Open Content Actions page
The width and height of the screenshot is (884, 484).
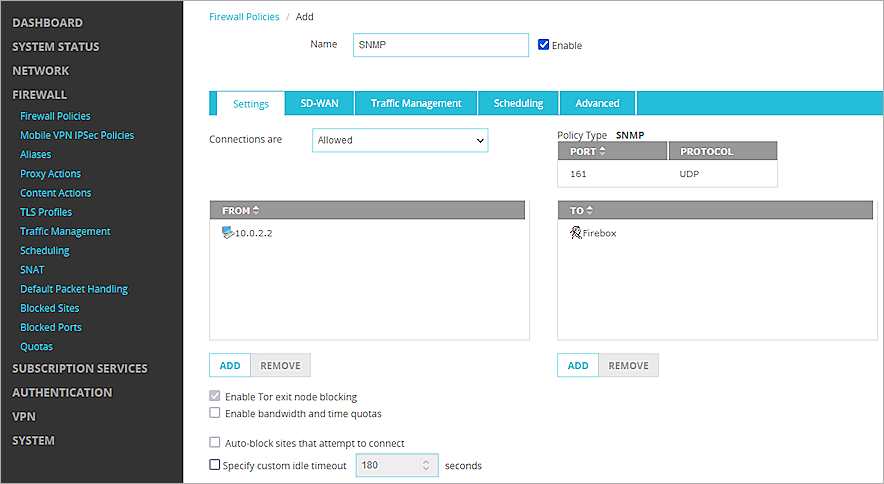56,193
